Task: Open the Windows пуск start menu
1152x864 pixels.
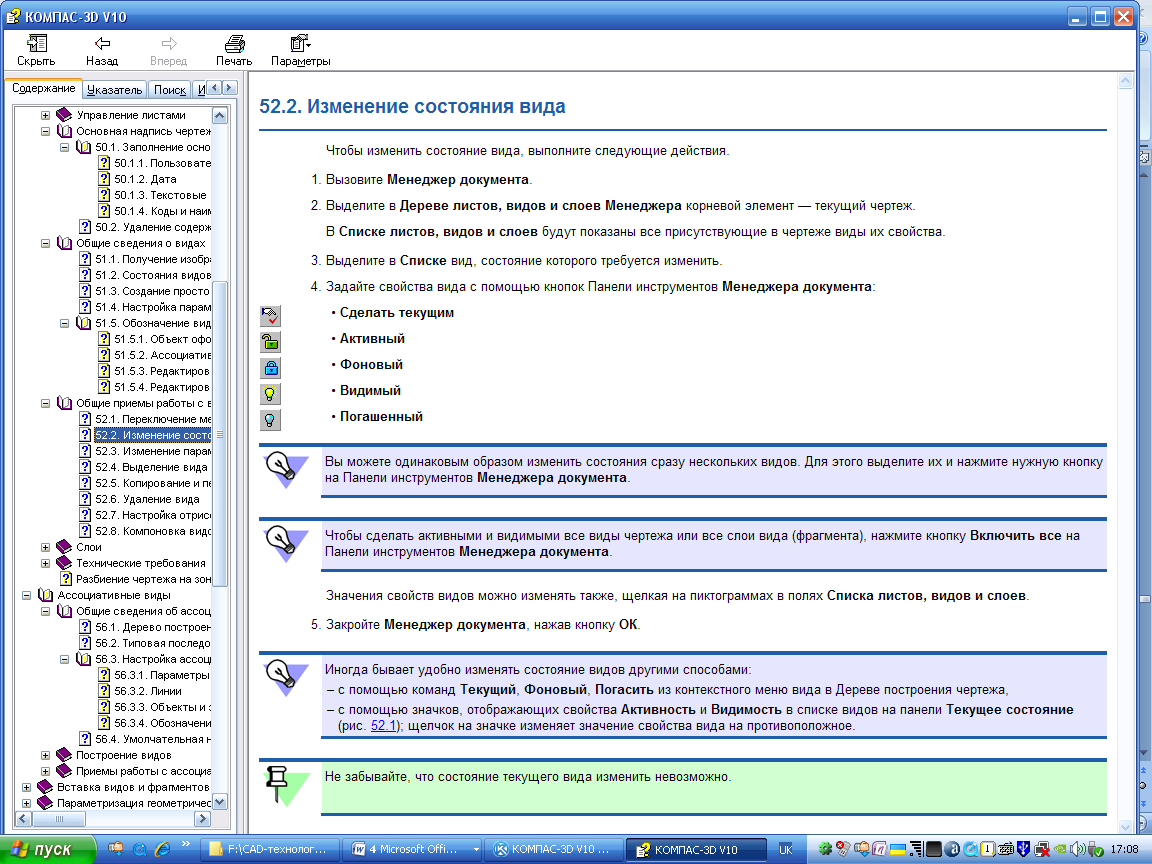Action: coord(47,849)
